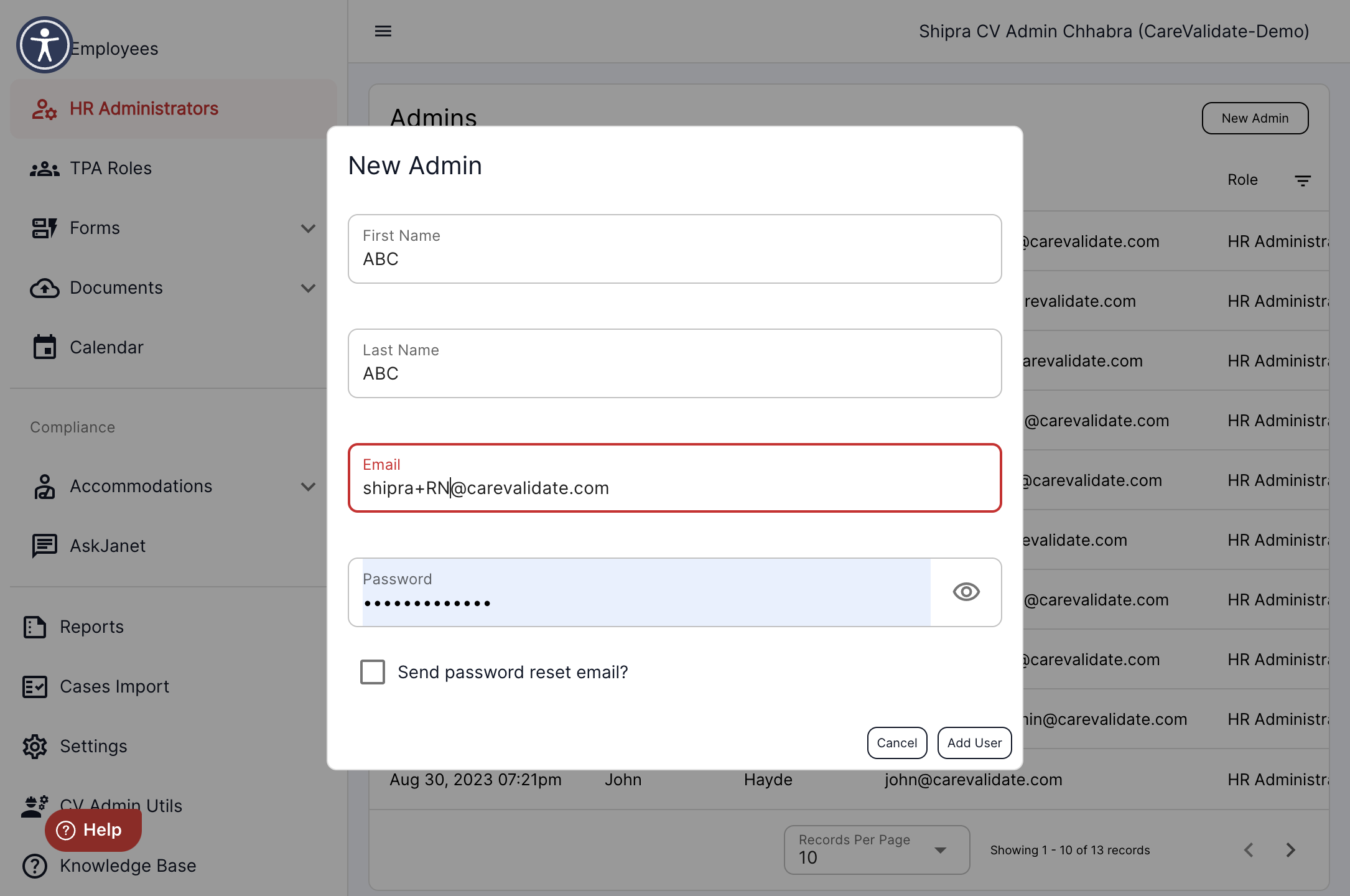The image size is (1350, 896).
Task: Click the TPA Roles group icon
Action: 44,169
